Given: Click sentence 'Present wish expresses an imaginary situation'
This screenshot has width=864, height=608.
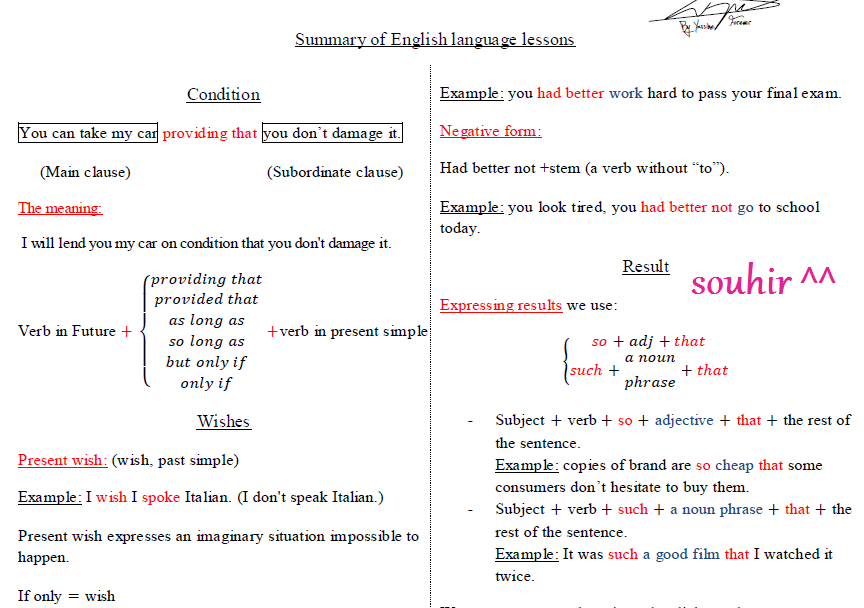Looking at the screenshot, I should pyautogui.click(x=172, y=536).
